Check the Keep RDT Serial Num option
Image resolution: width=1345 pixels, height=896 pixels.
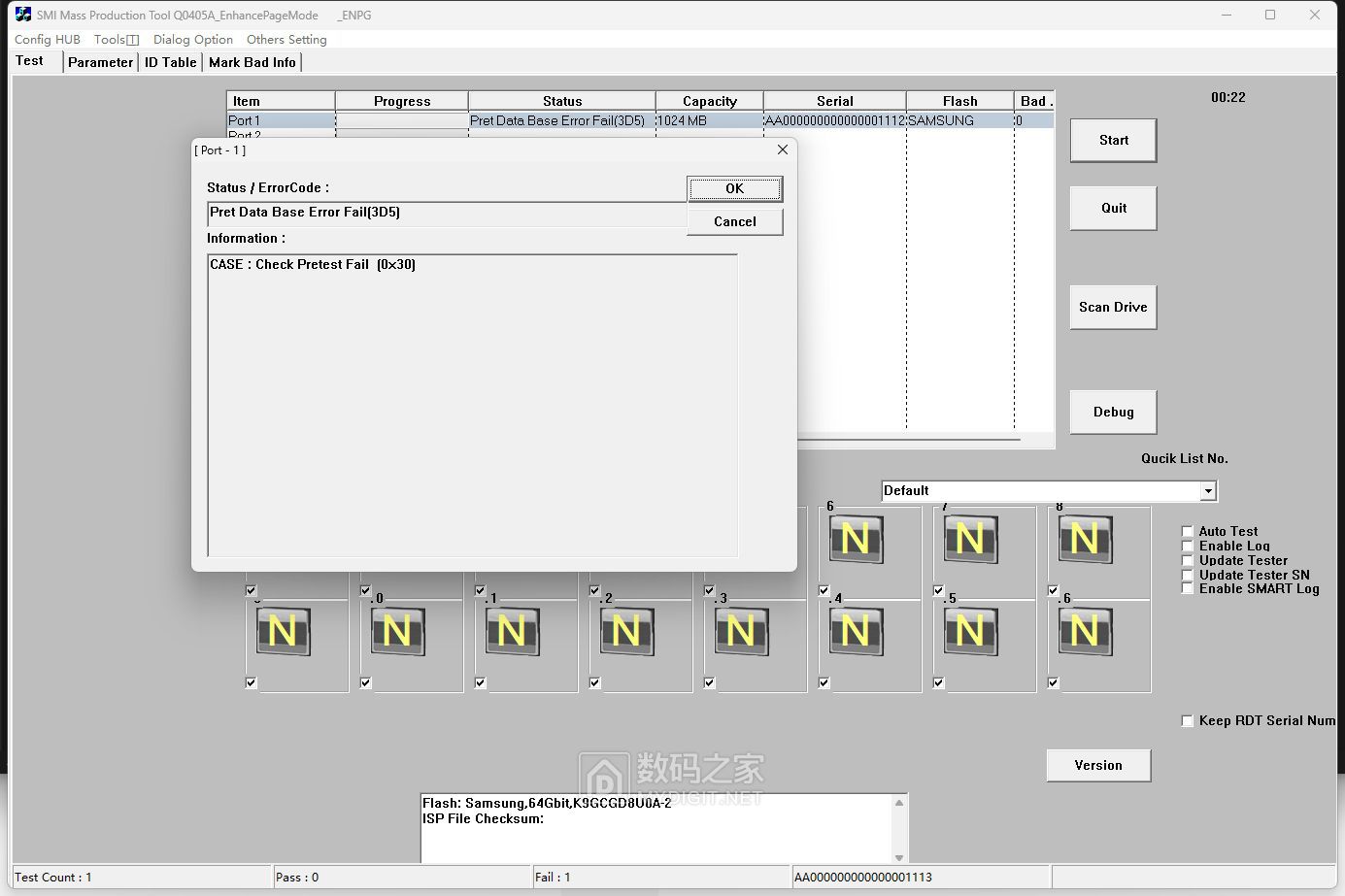click(x=1188, y=720)
